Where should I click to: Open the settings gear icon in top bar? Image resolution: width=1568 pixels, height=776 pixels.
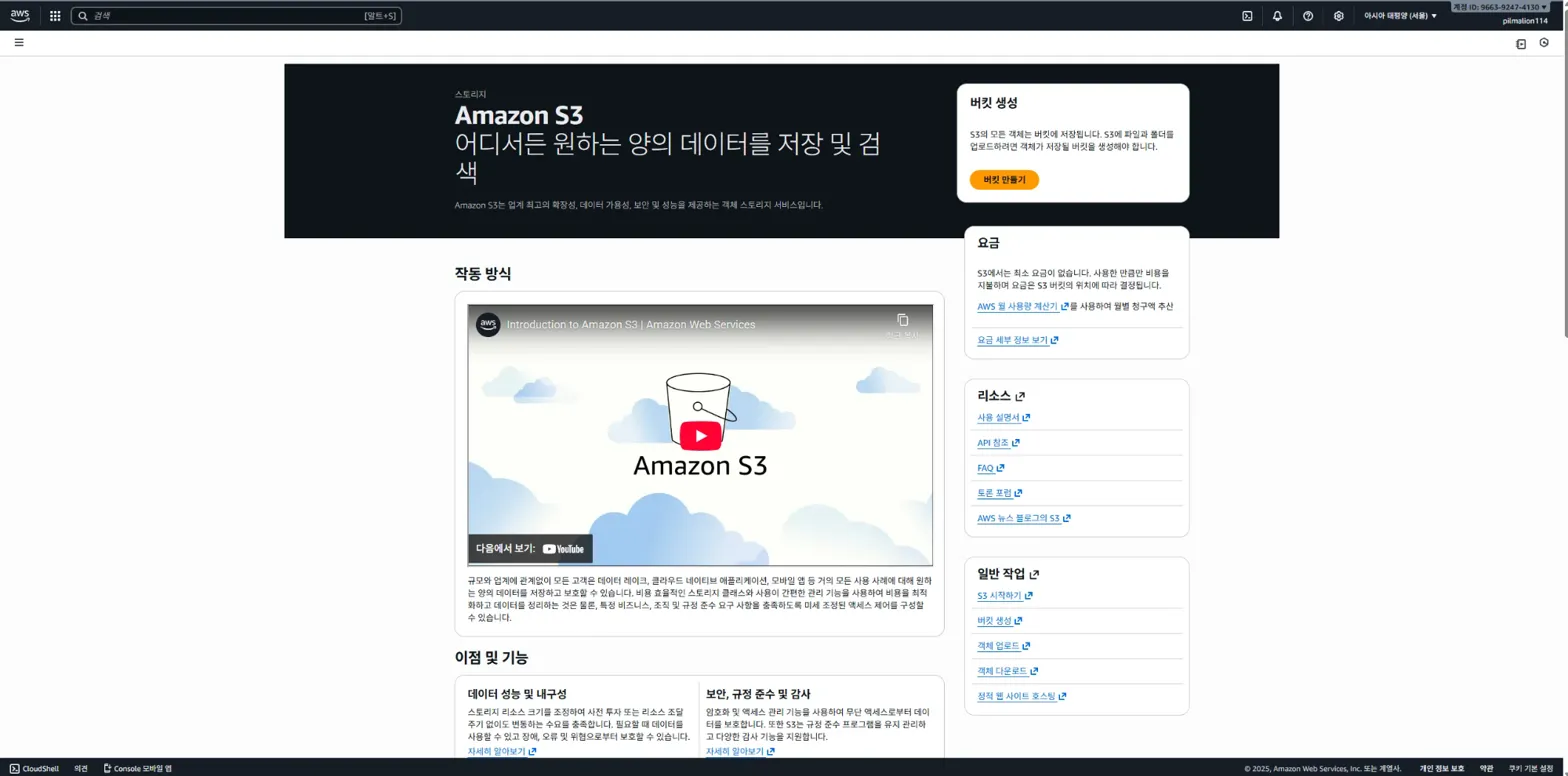click(1338, 16)
